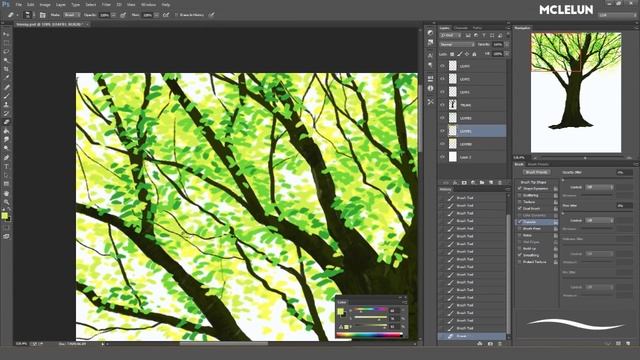Image resolution: width=640 pixels, height=360 pixels.
Task: Select the Hand tool
Action: (6, 193)
